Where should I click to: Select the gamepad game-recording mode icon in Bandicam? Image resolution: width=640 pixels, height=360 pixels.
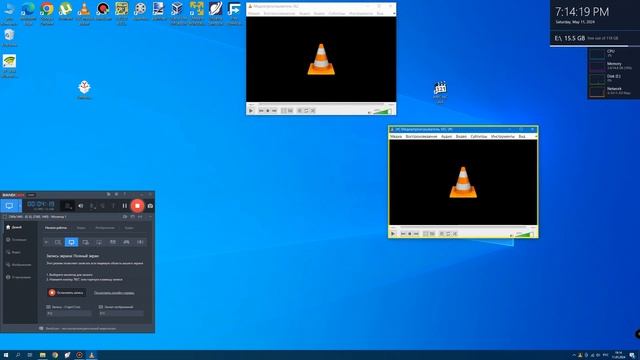click(126, 242)
